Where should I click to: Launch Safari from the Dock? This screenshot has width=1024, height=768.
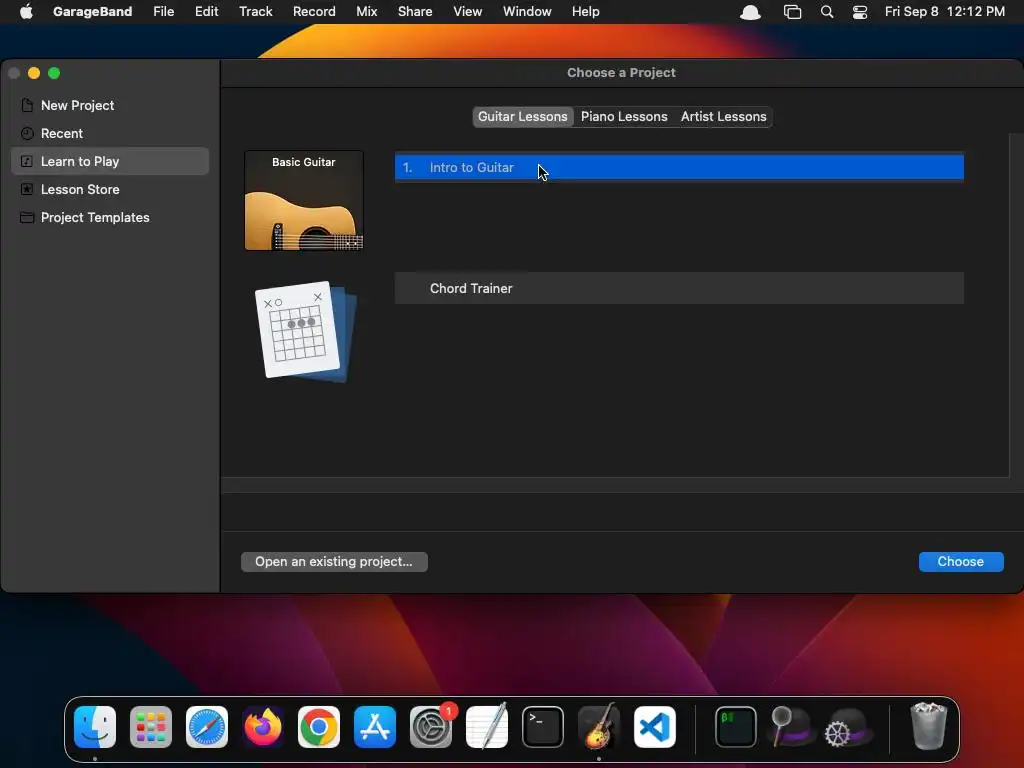(x=207, y=727)
